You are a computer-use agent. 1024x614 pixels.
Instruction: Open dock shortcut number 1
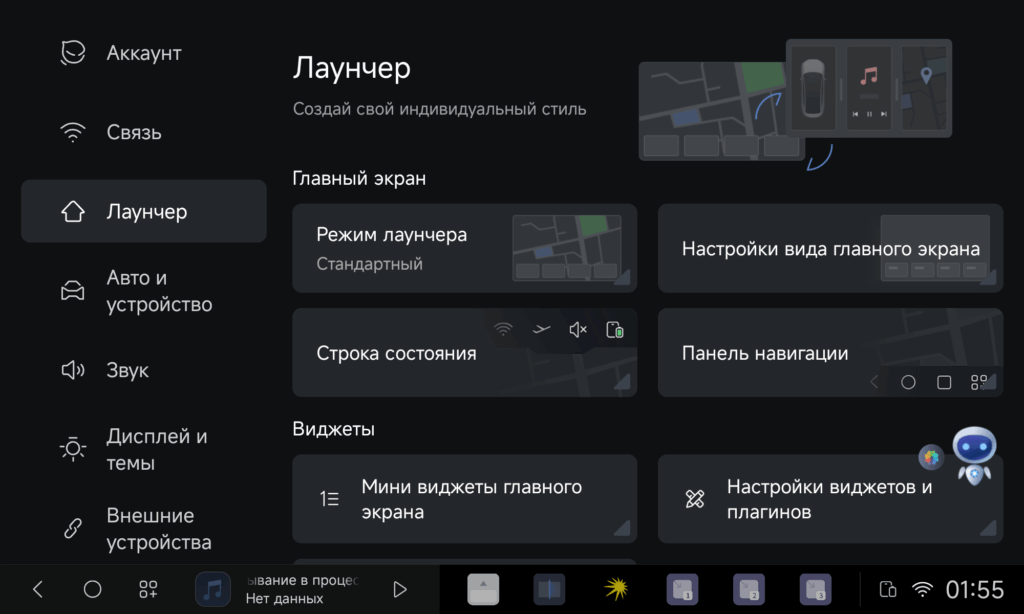pos(682,589)
